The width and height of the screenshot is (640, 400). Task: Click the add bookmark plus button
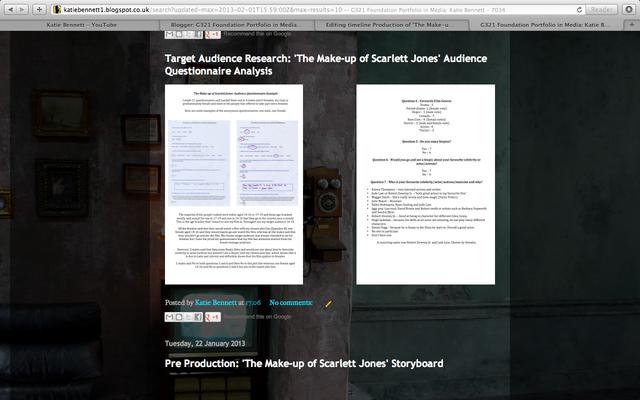39,9
